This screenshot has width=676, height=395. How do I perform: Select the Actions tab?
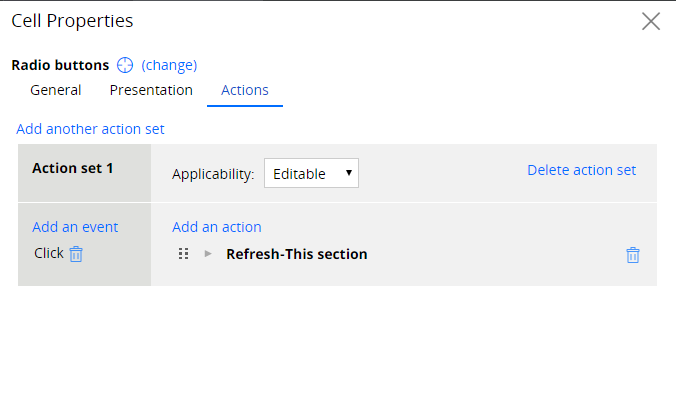[x=245, y=90]
